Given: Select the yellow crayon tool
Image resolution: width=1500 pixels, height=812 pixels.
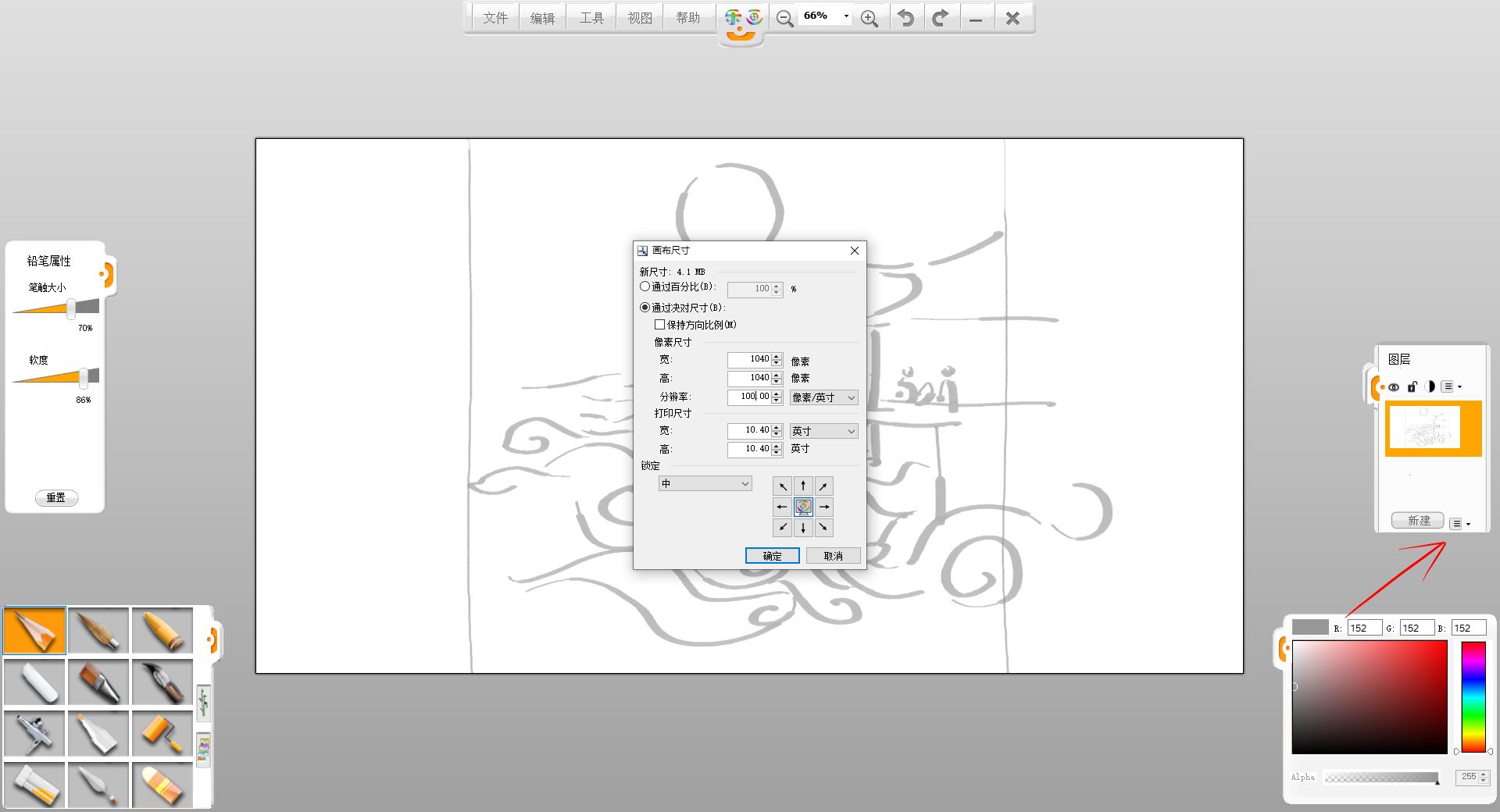Looking at the screenshot, I should click(x=162, y=629).
